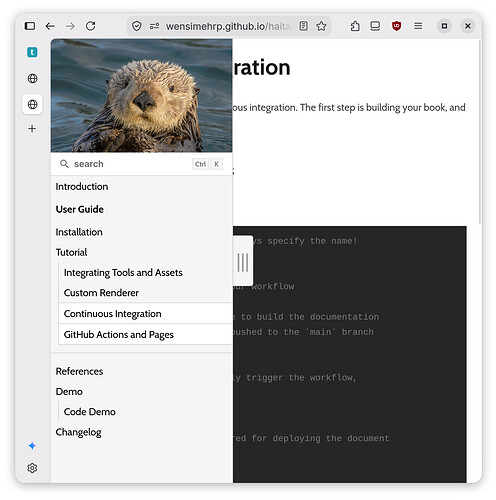Viewport: 496px width, 500px height.
Task: Open the Code Demo page
Action: tap(90, 412)
